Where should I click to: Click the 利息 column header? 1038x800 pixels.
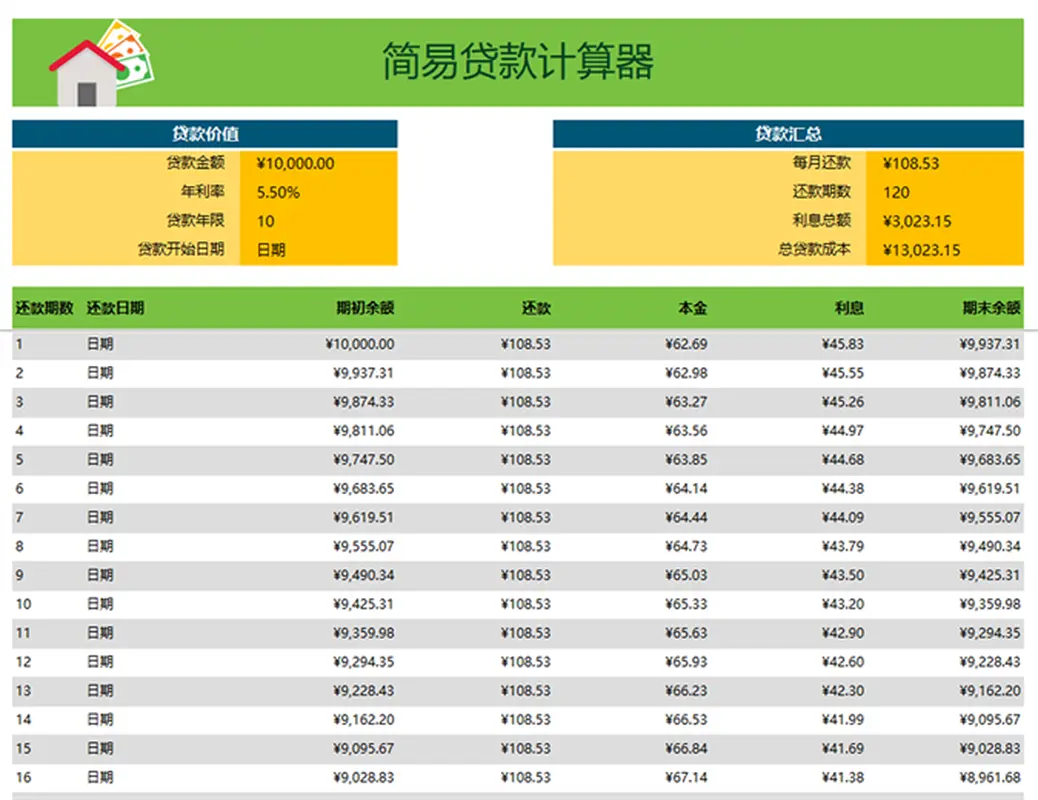[x=849, y=308]
